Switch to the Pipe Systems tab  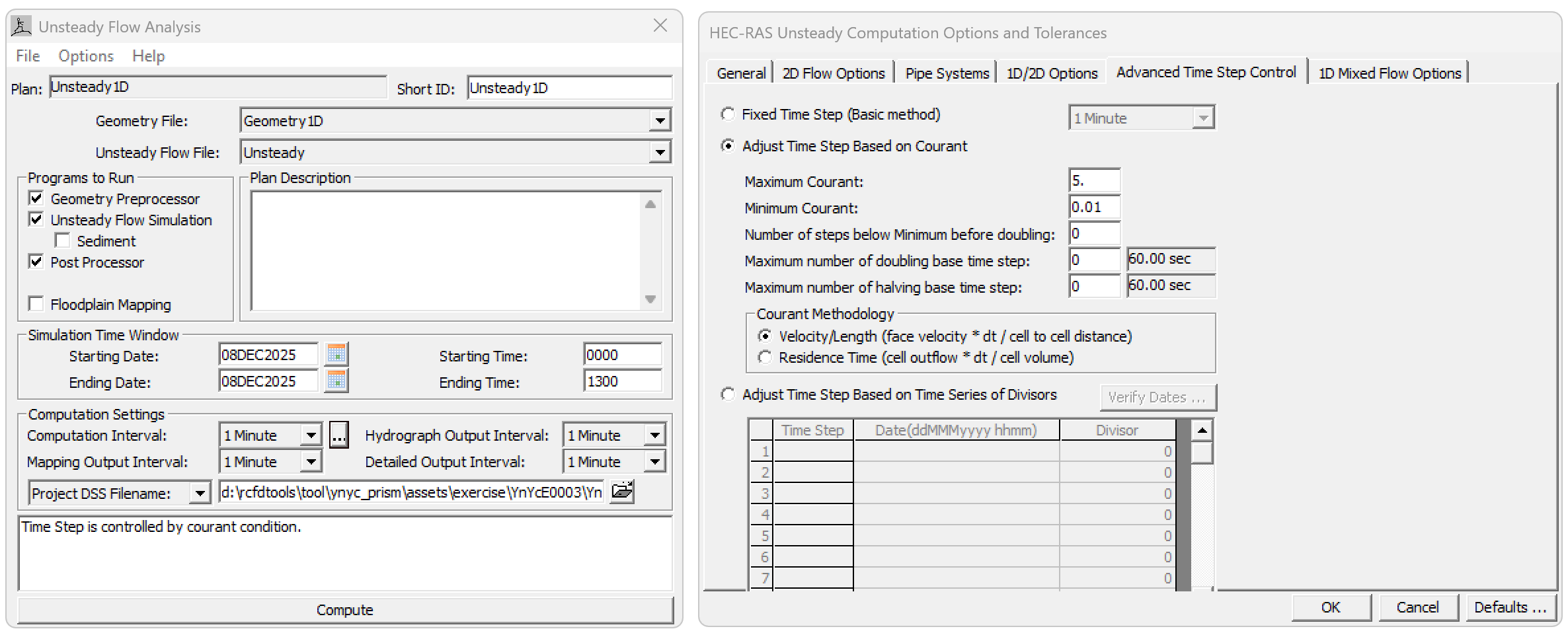(947, 73)
